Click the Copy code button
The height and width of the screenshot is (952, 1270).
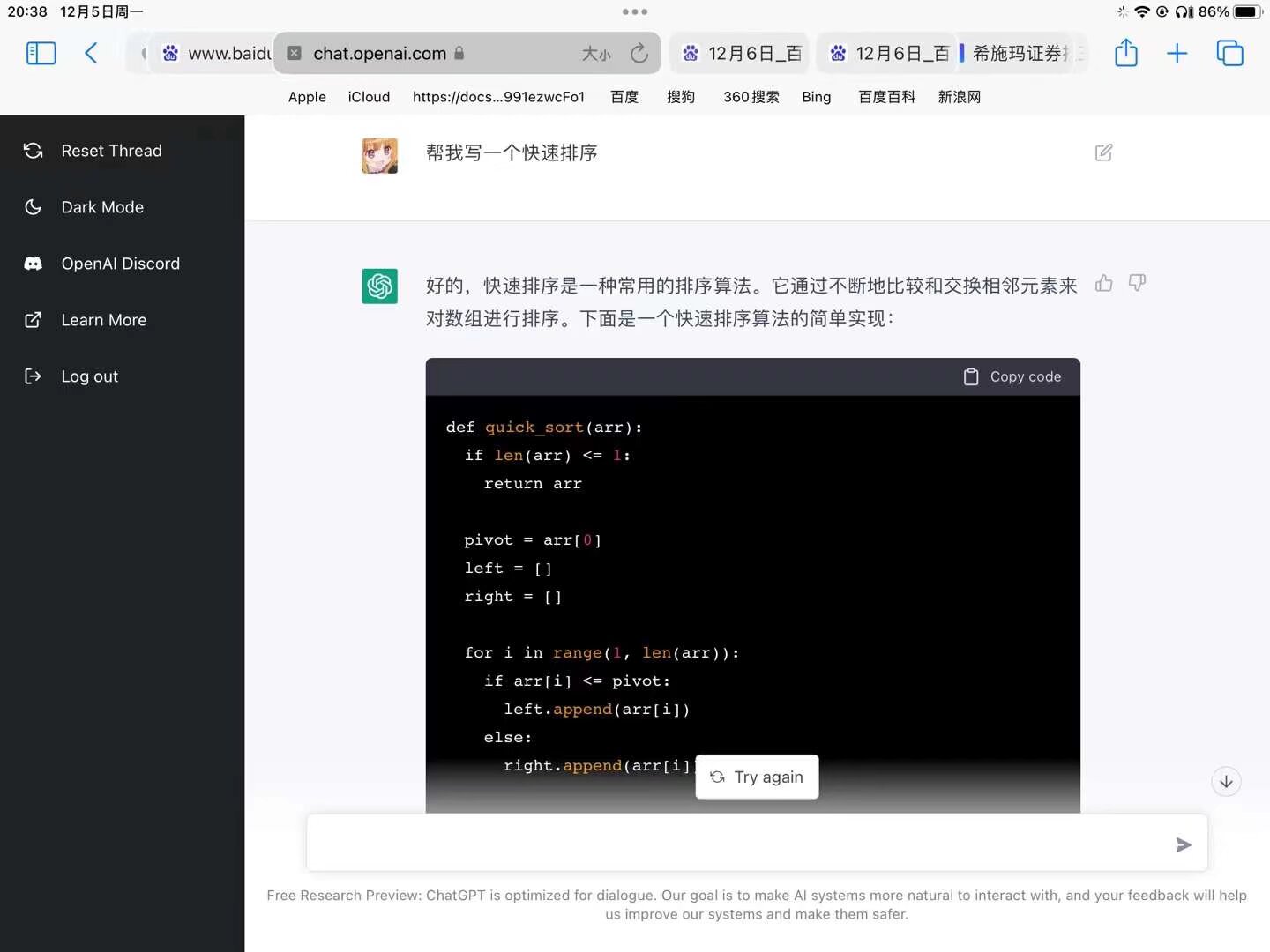pos(1012,376)
